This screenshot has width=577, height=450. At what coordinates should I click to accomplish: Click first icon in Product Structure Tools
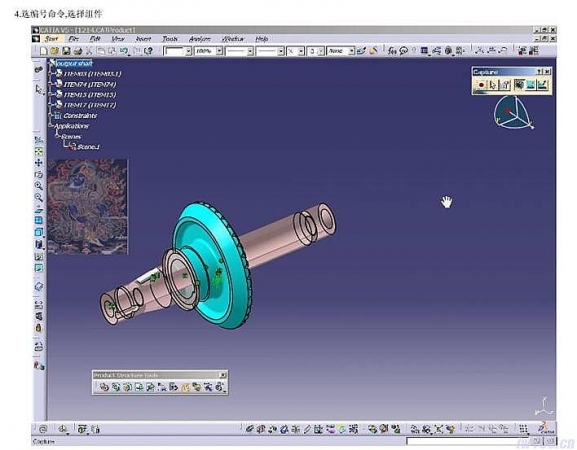(104, 387)
